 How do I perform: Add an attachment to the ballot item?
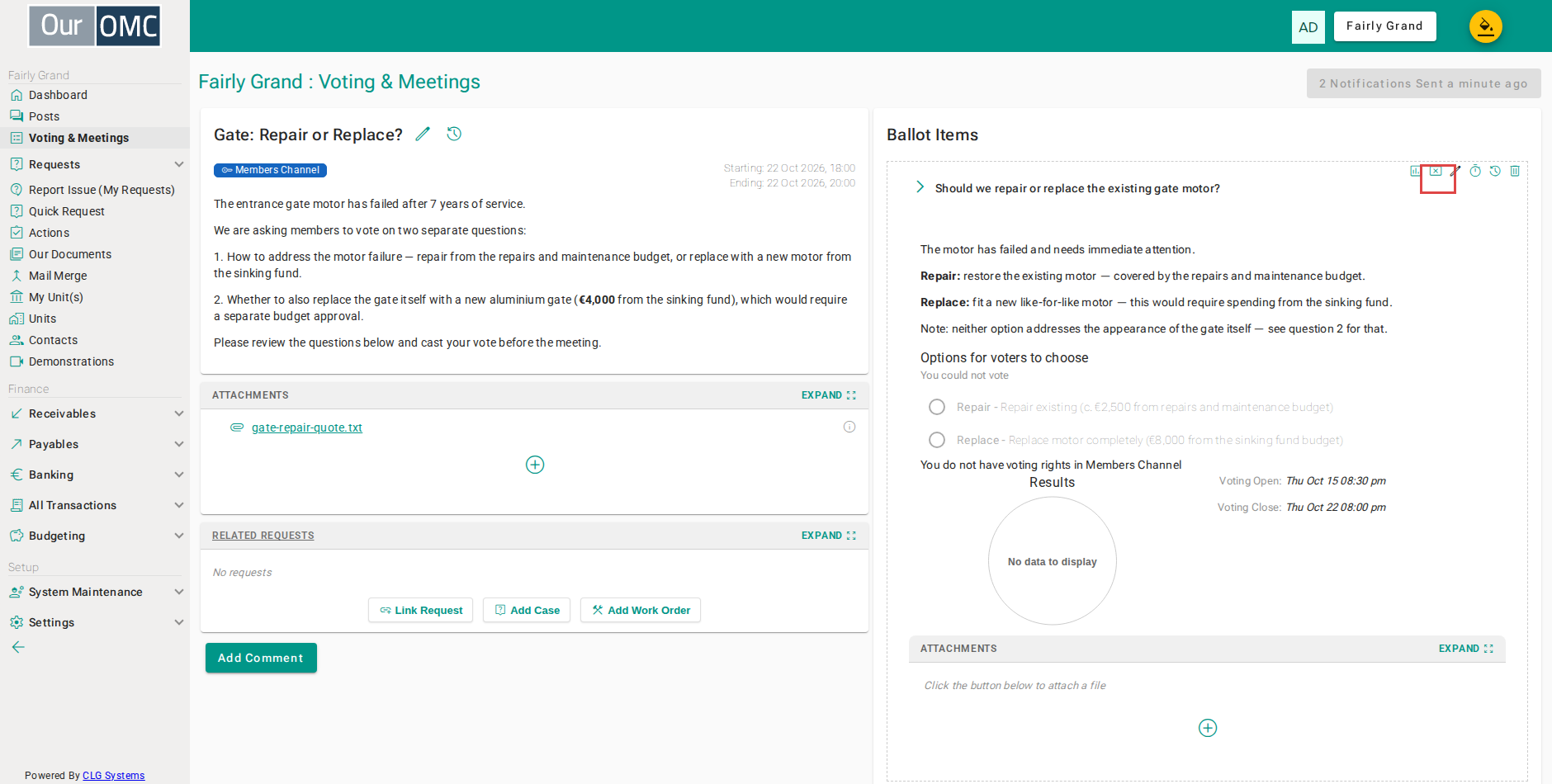click(x=1208, y=728)
